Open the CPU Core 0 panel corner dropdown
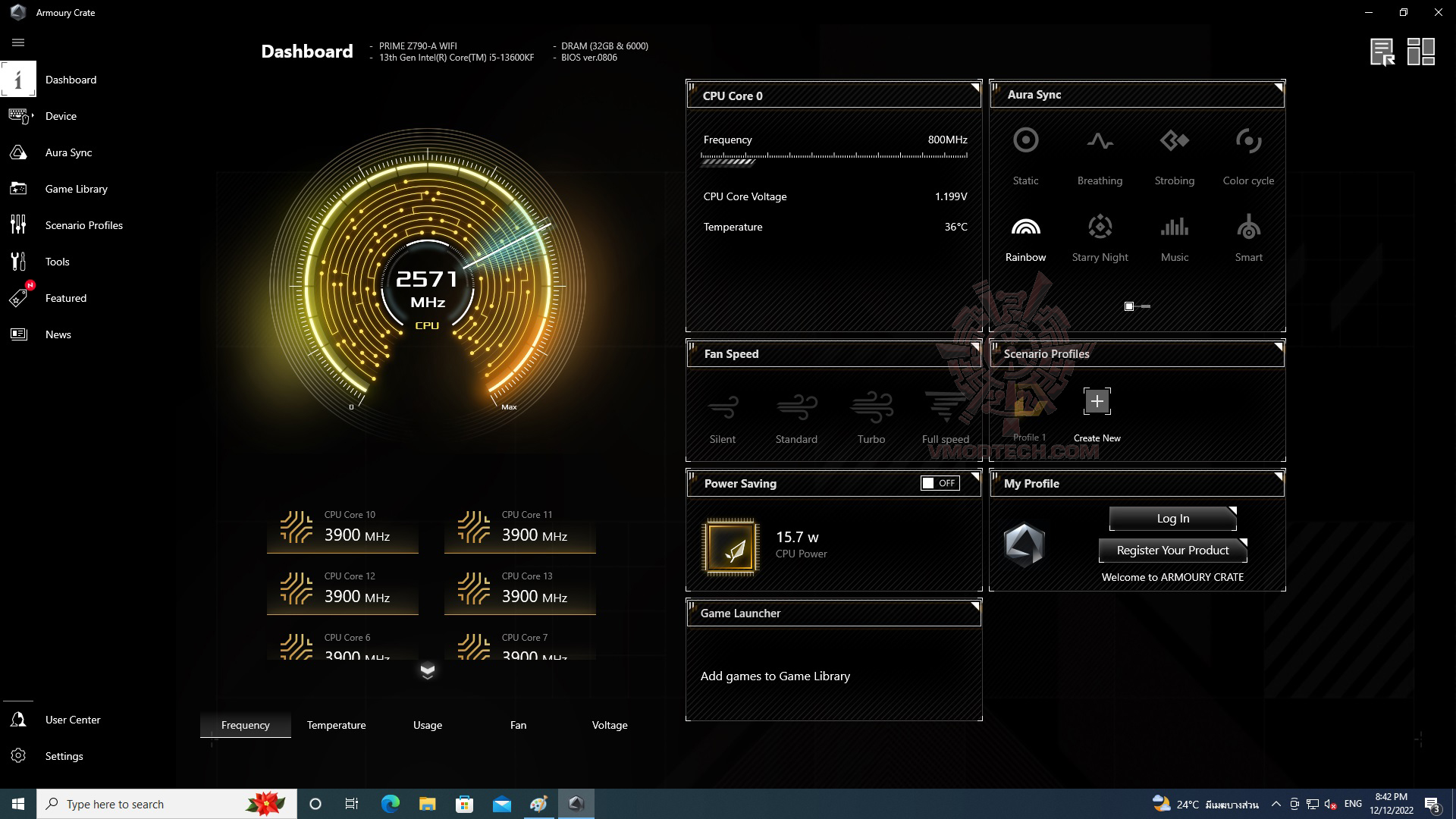Screen dimensions: 1456x819 (x=974, y=88)
